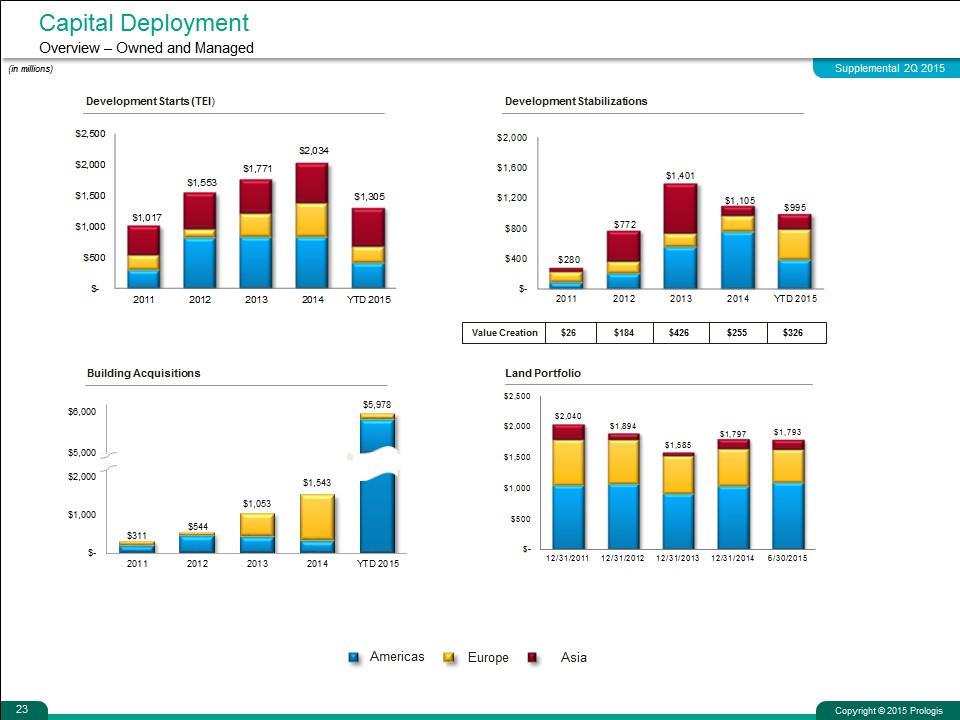Click the 2011 bar in Development Stabilizations

566,278
